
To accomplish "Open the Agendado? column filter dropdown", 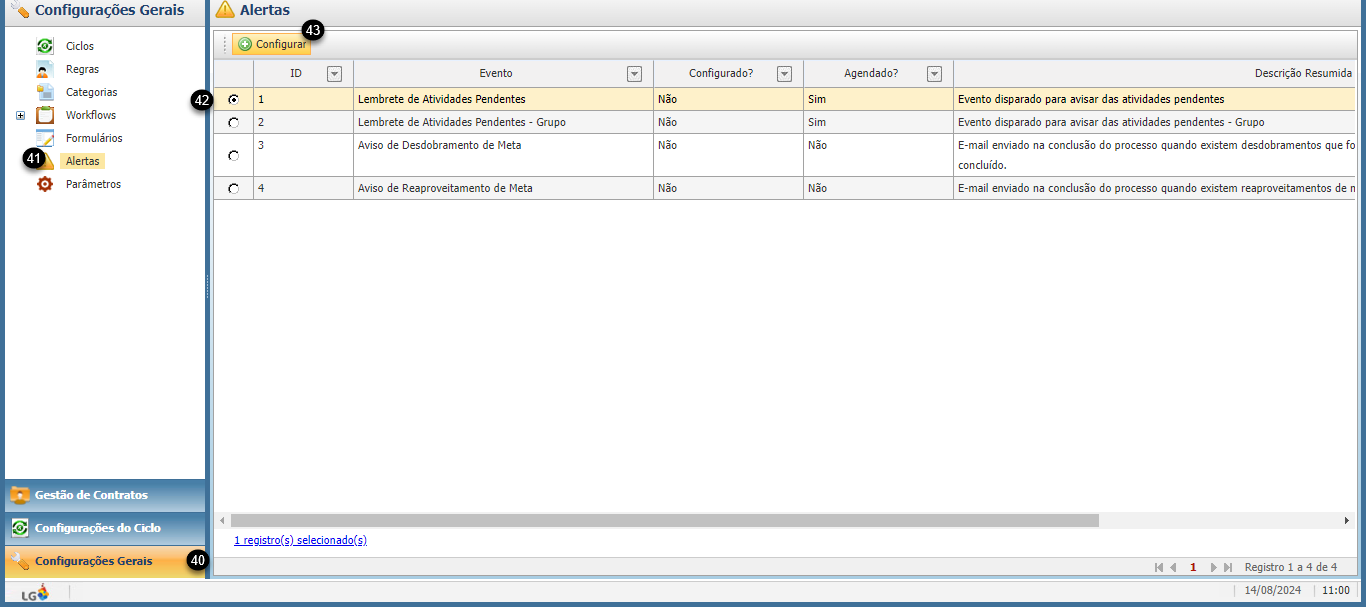I will (x=934, y=73).
